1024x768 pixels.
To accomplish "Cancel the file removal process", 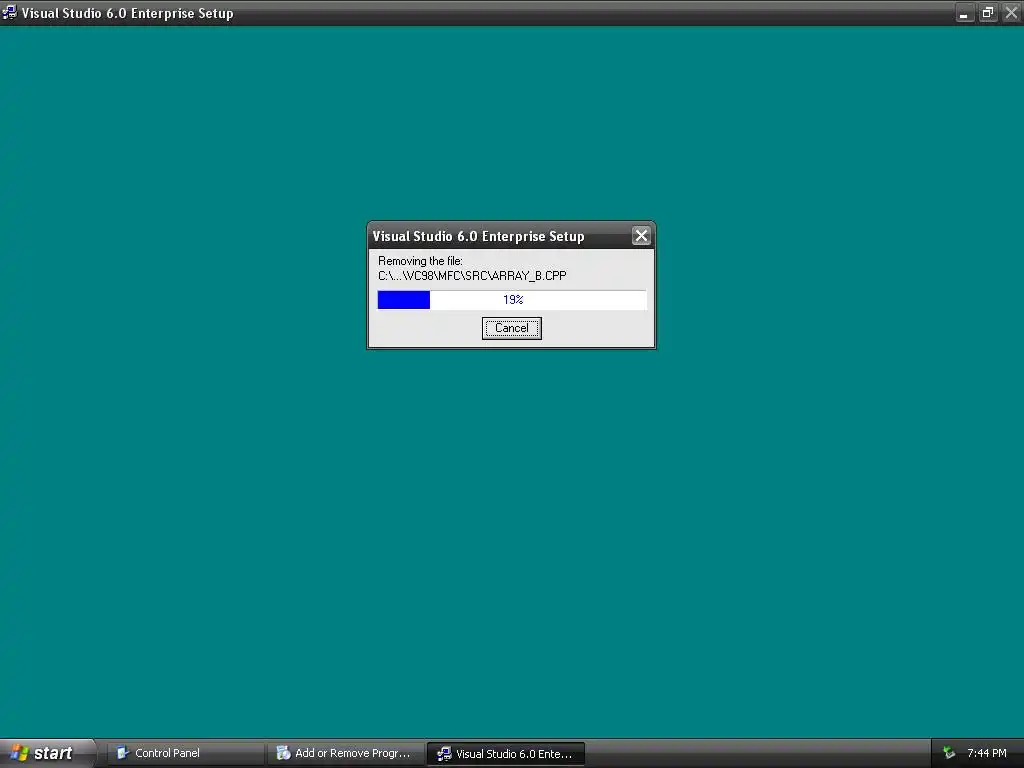I will pos(511,328).
